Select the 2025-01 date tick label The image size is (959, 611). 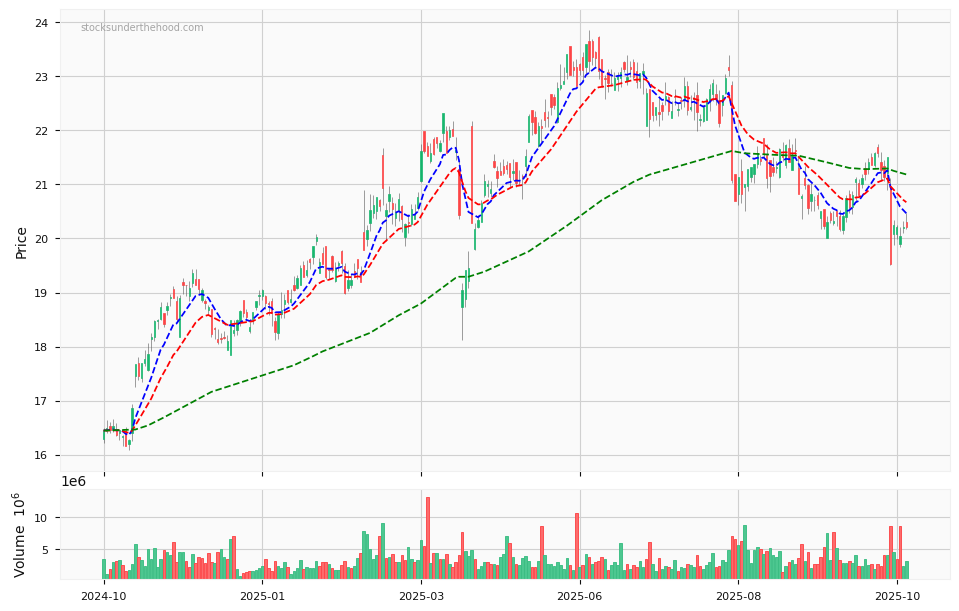262,596
